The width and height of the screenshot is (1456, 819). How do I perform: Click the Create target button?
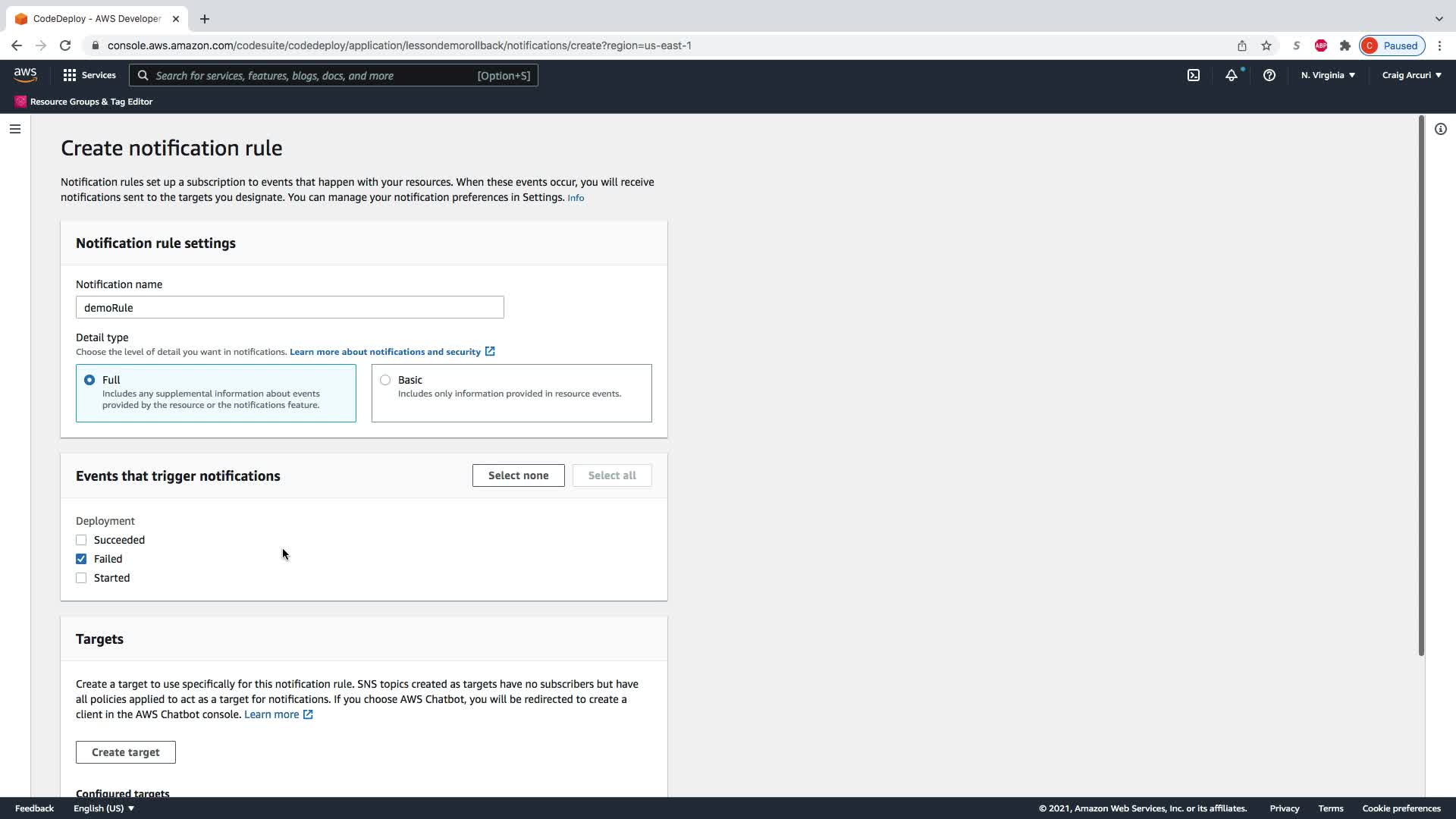pos(126,752)
